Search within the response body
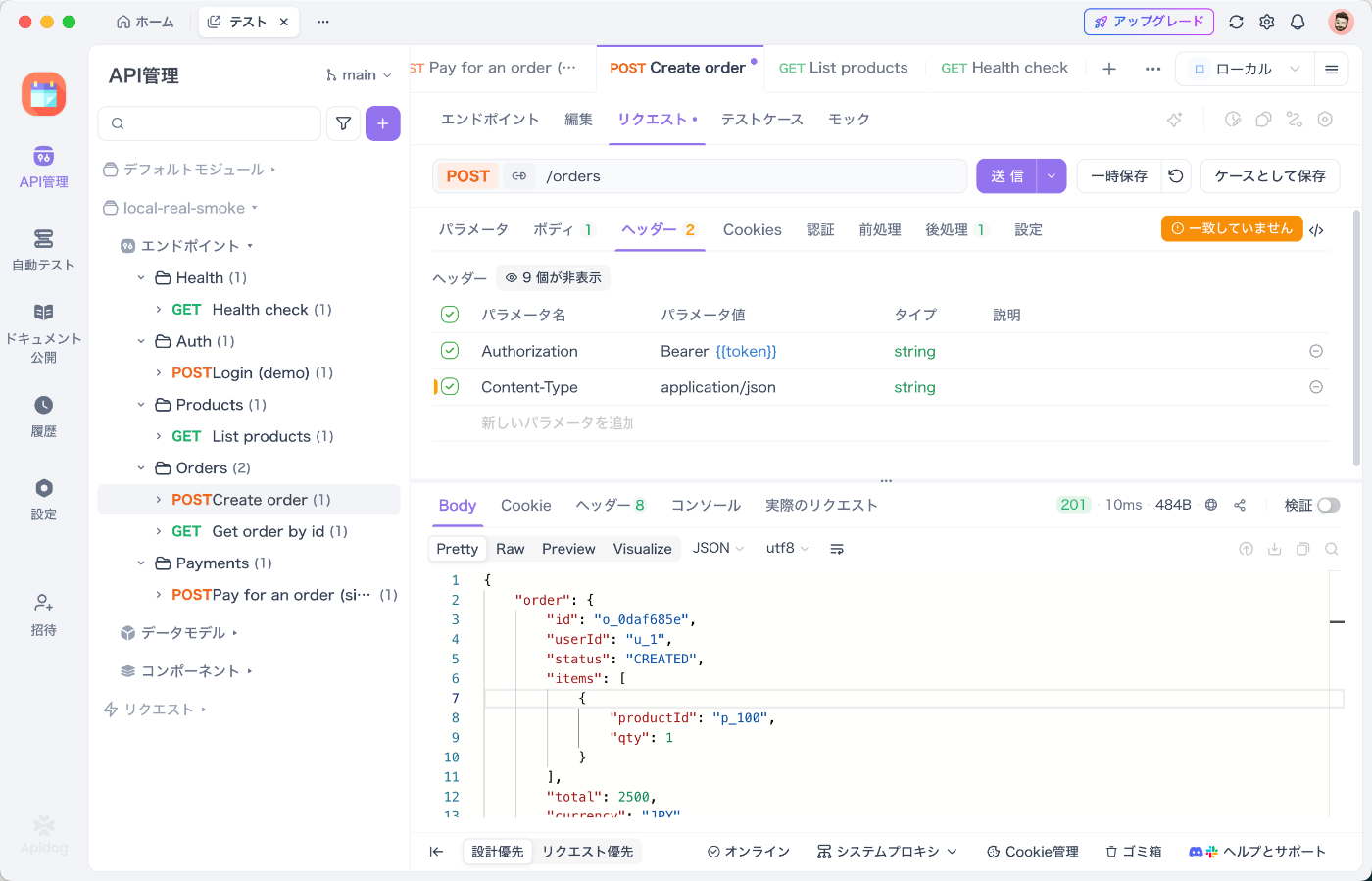Screen dimensions: 1372x881 [1331, 549]
